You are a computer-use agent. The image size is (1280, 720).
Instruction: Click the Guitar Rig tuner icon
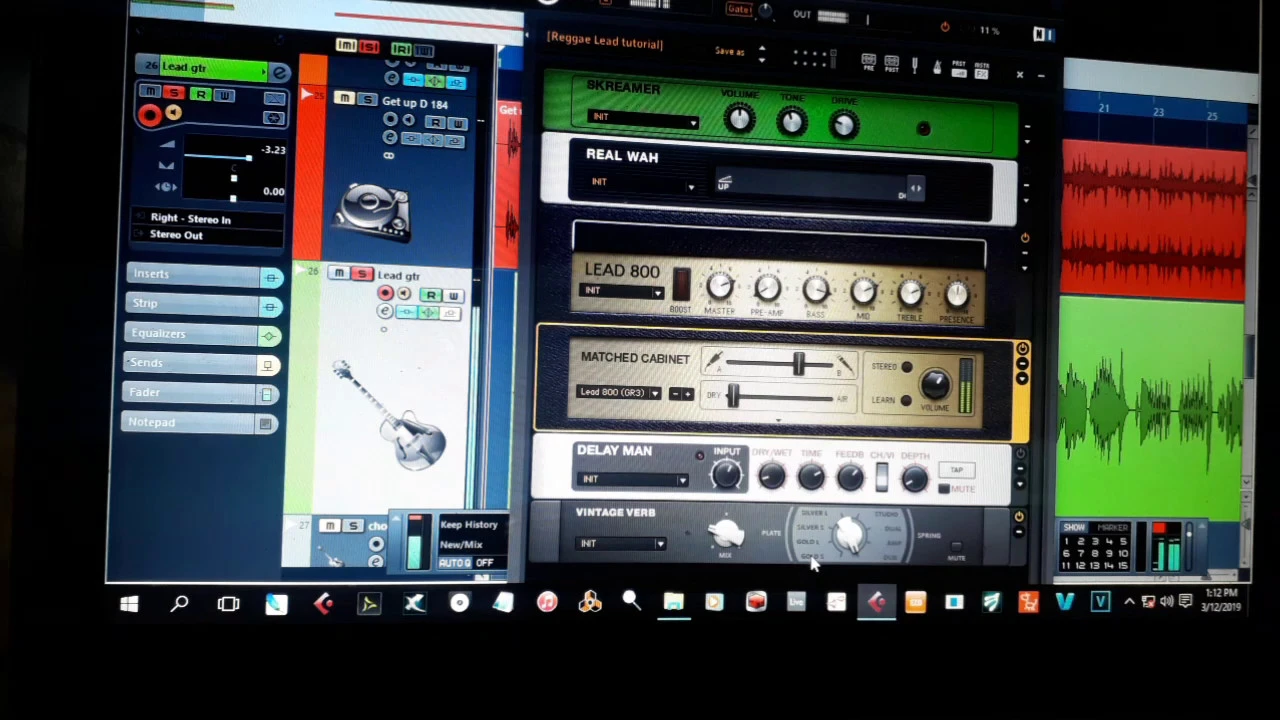tap(914, 65)
